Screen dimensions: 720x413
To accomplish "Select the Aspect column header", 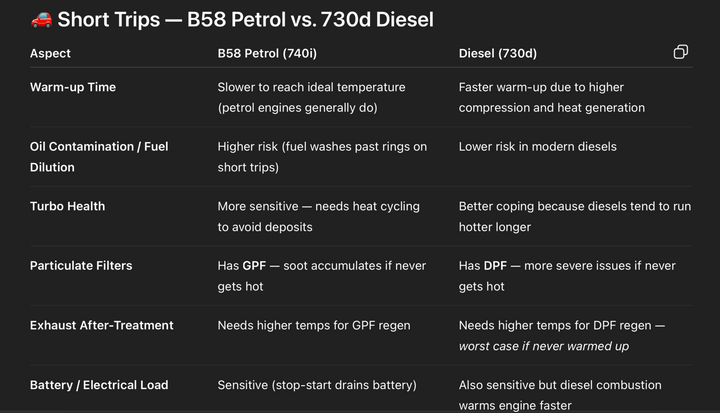I will click(x=50, y=53).
